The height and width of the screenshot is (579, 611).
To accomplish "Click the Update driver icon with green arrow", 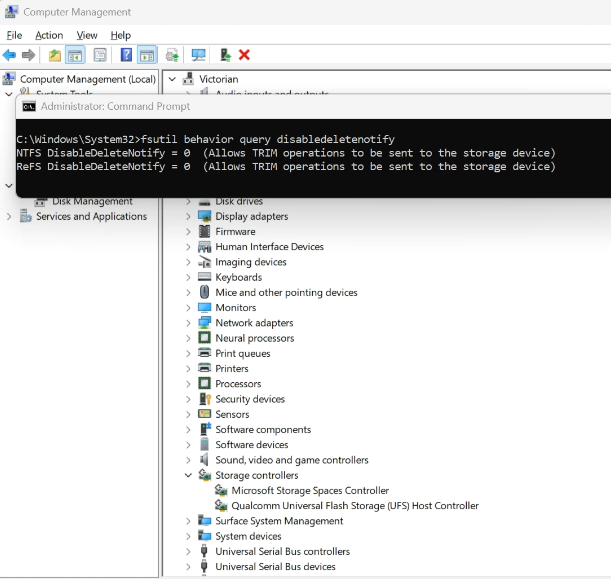I will click(x=225, y=55).
